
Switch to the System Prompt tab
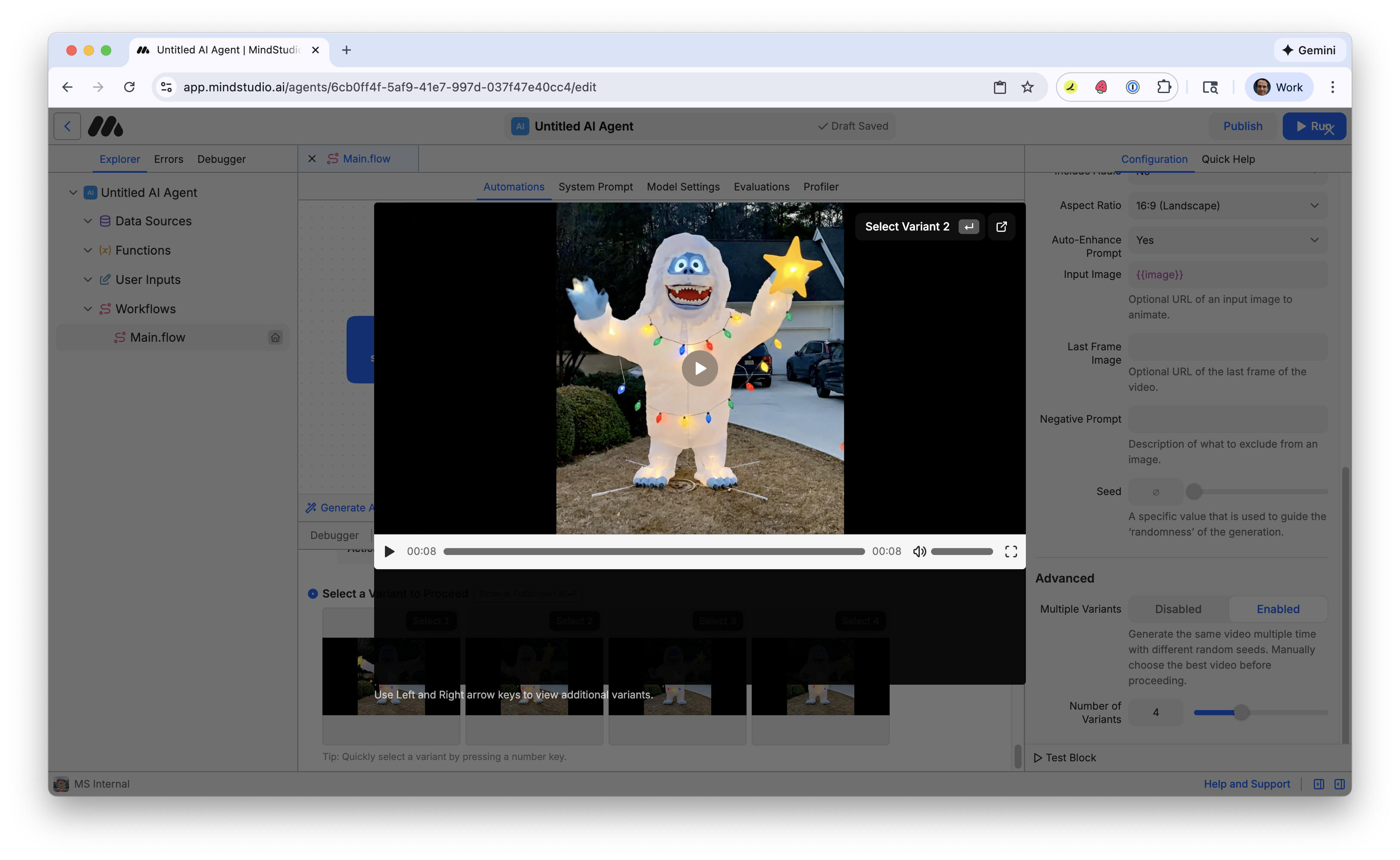pos(596,187)
